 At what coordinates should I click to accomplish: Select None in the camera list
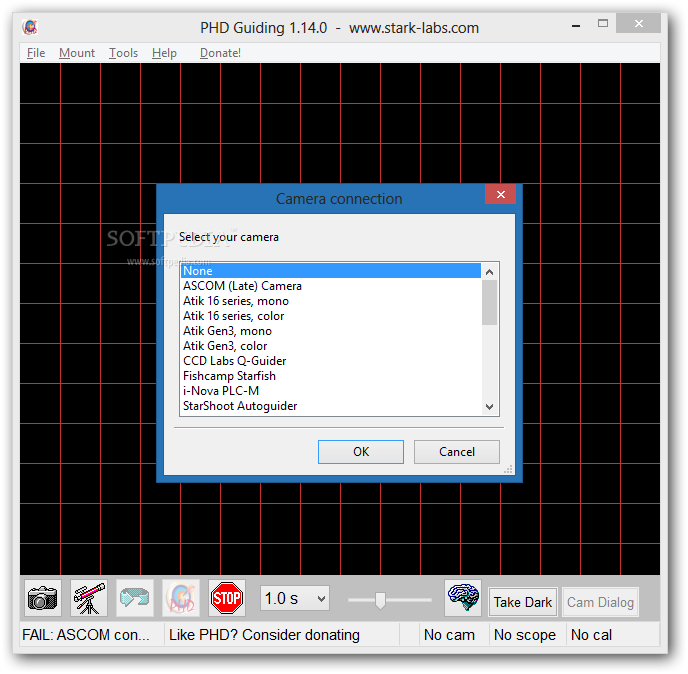click(x=331, y=271)
